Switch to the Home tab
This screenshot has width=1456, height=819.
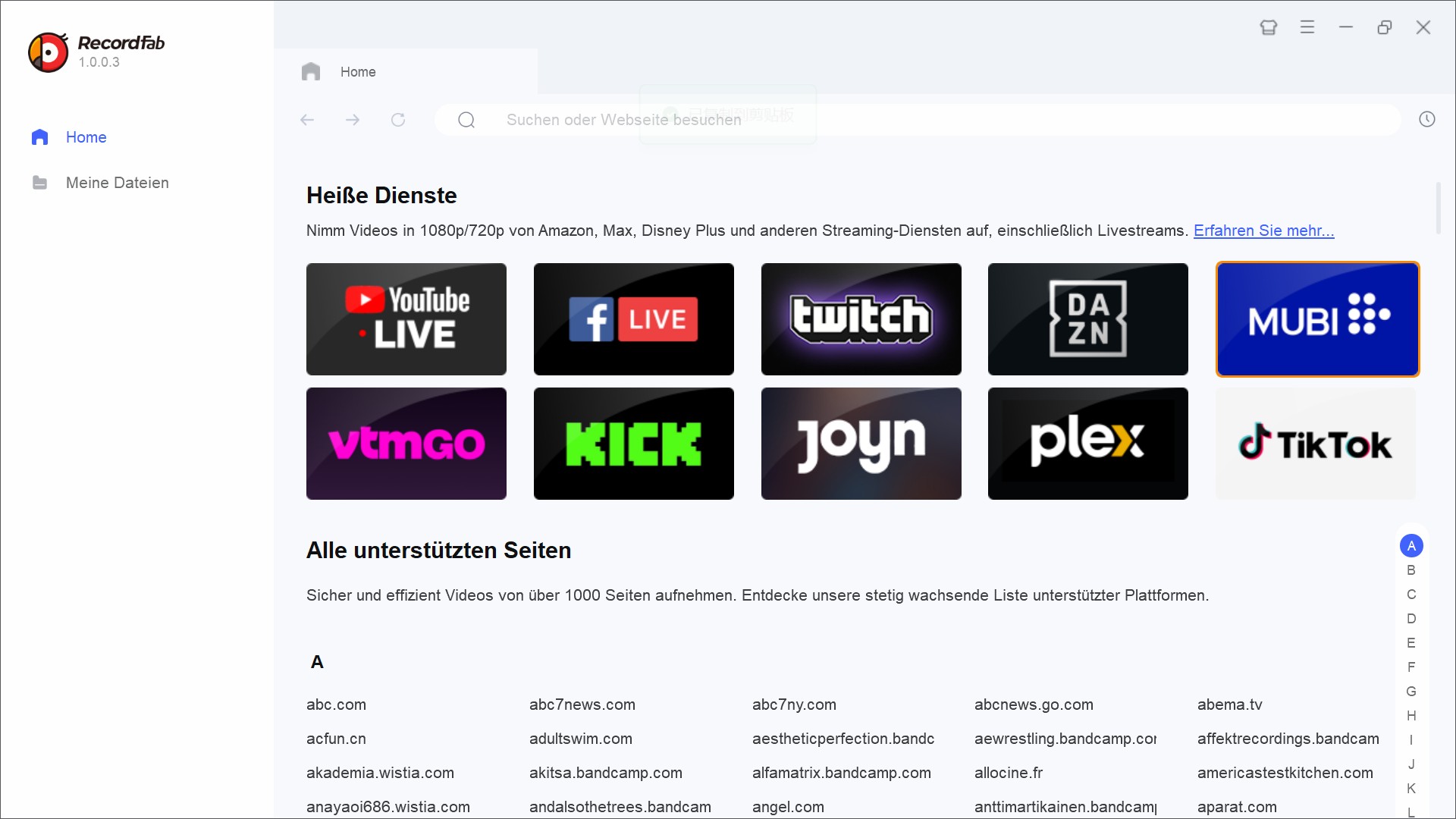pos(406,71)
